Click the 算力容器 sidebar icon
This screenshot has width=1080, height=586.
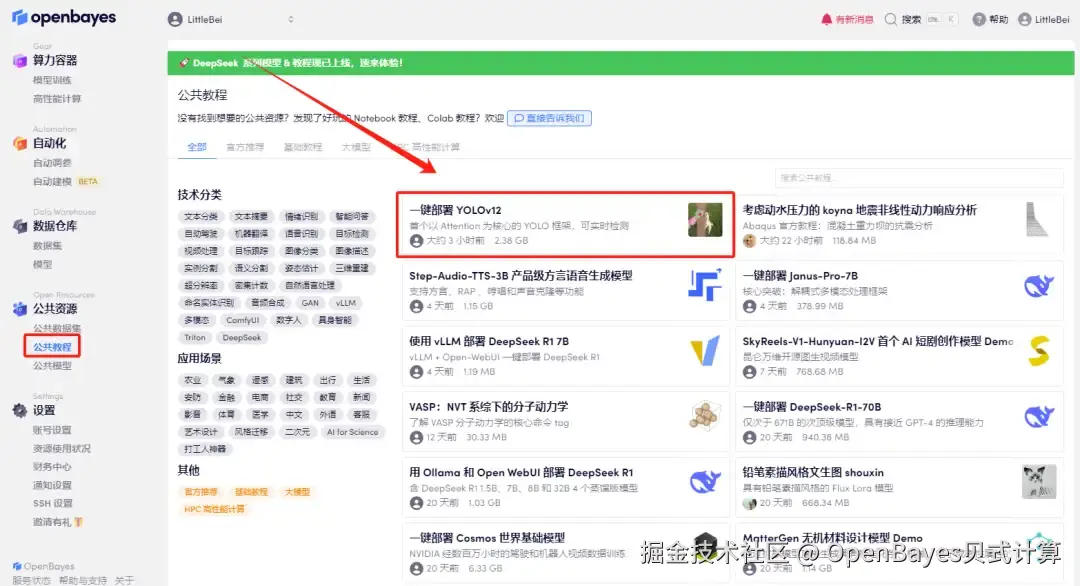pos(20,61)
